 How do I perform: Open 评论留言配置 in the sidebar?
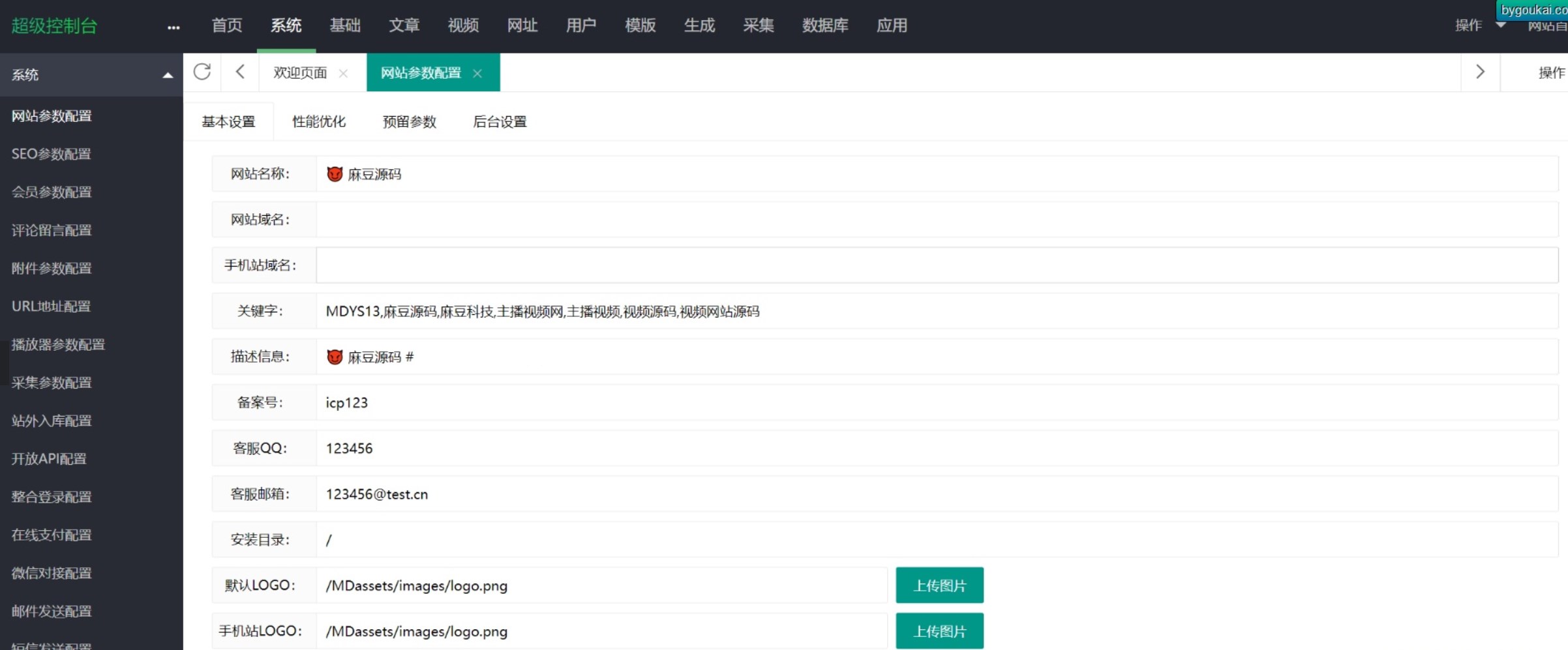(x=52, y=230)
